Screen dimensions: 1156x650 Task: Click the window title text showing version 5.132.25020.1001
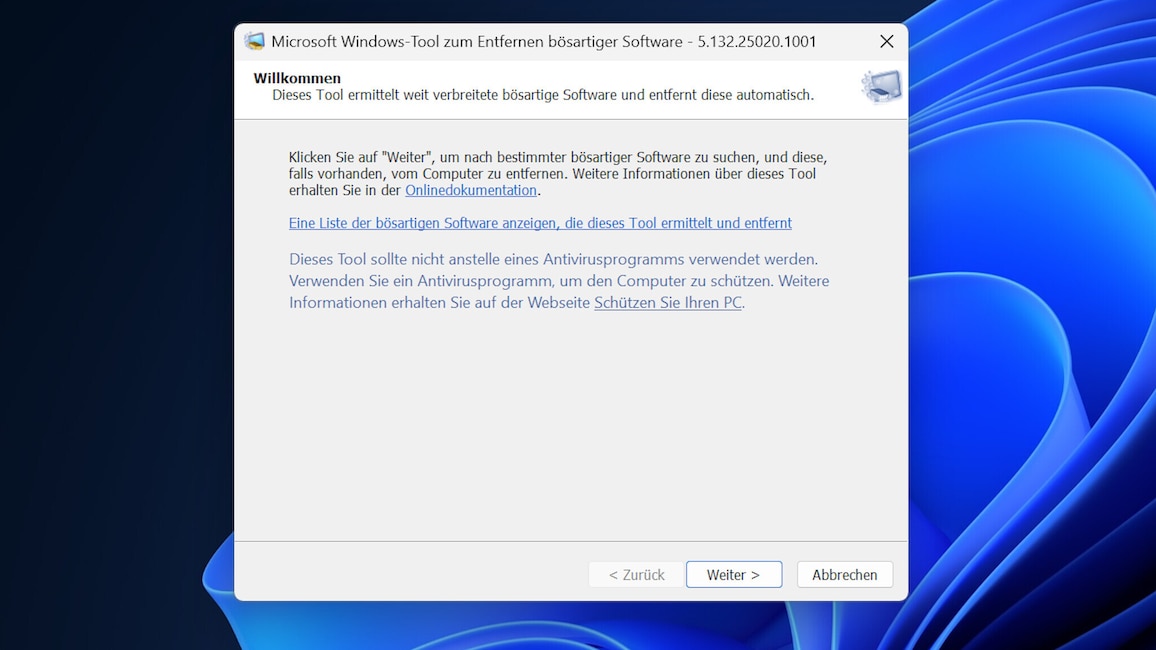click(x=543, y=42)
